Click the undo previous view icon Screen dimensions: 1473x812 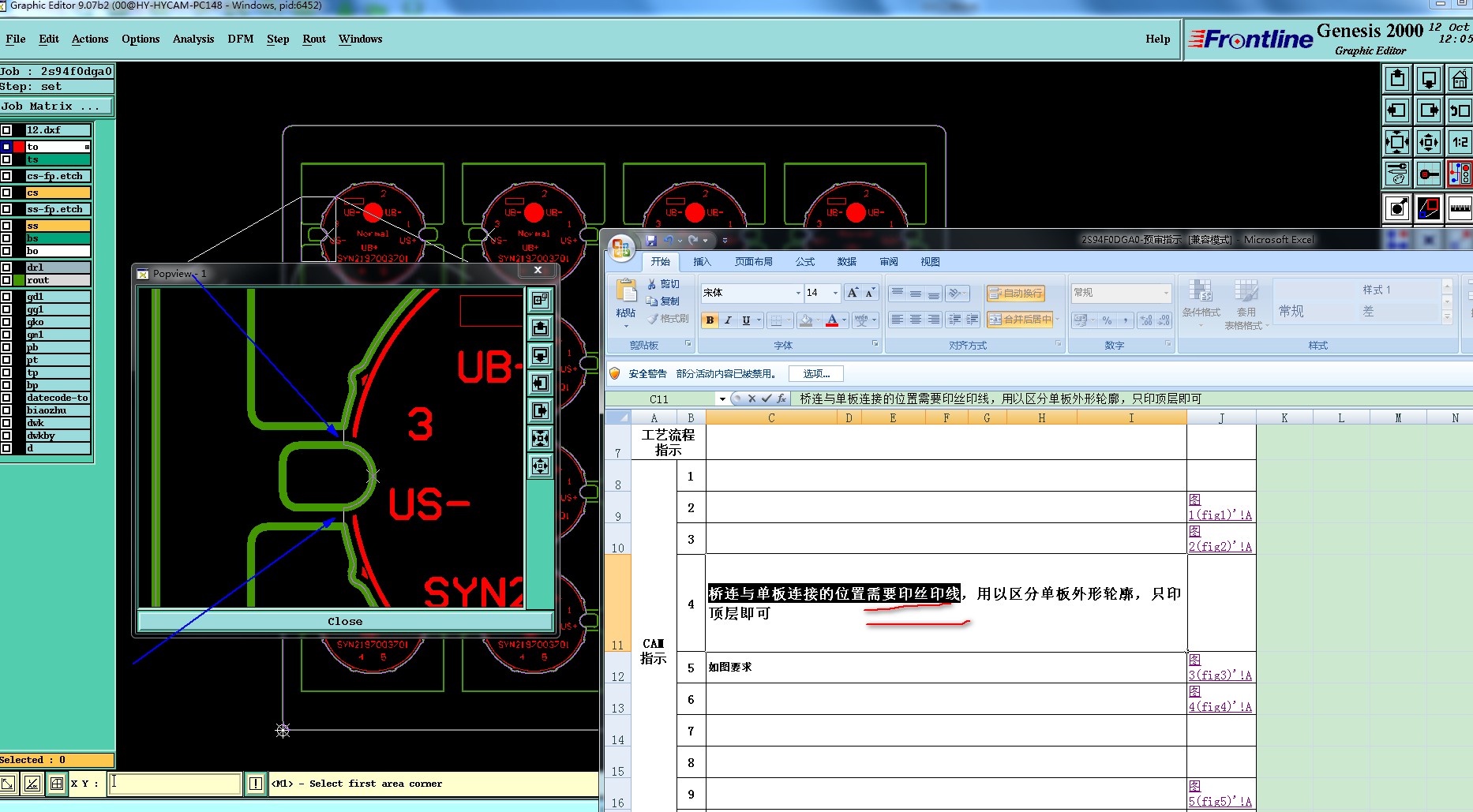1460,111
